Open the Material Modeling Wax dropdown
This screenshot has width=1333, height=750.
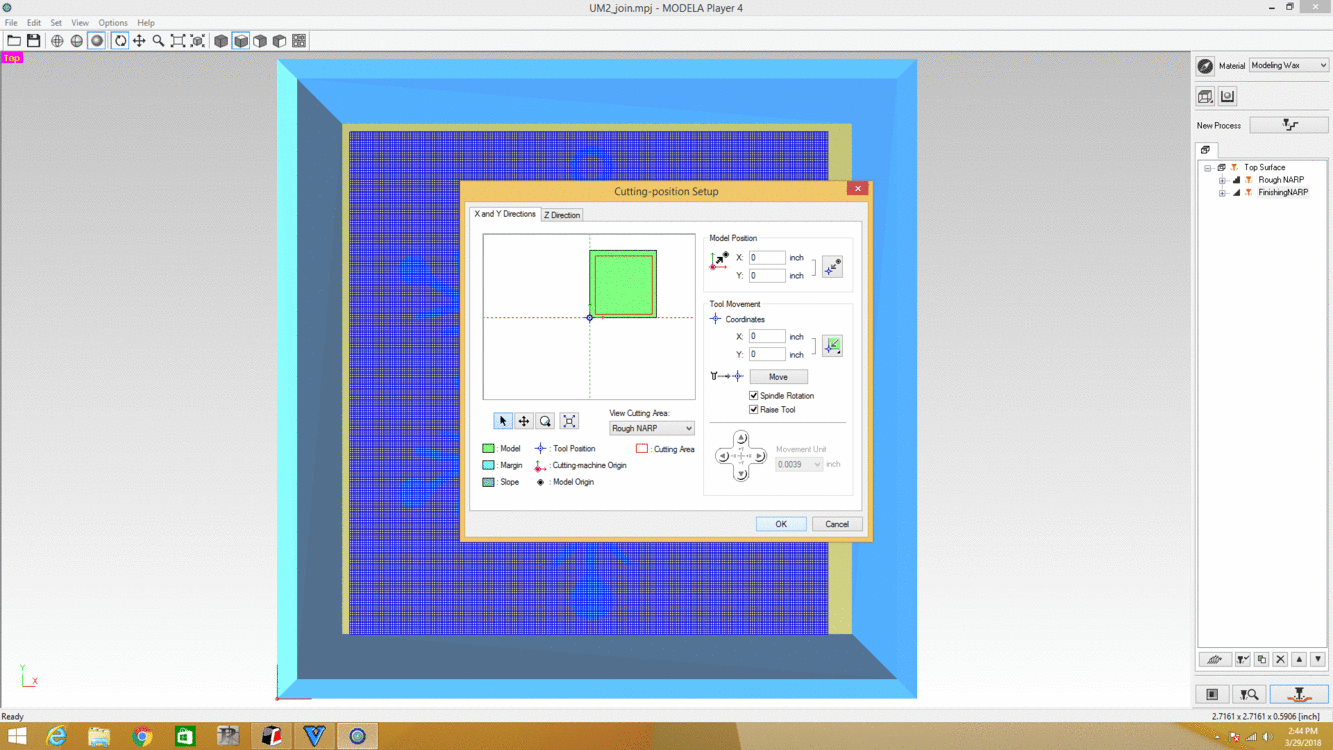pos(1288,65)
